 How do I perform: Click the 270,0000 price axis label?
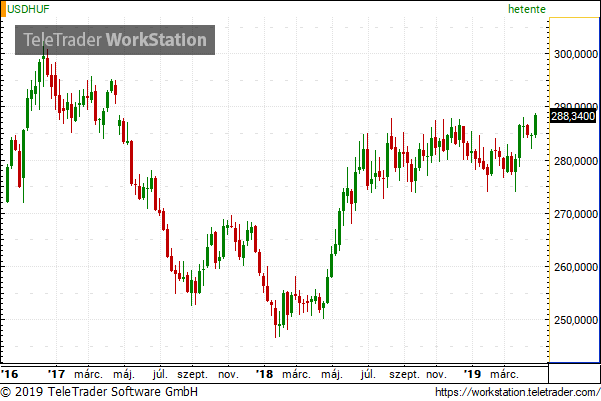(576, 214)
